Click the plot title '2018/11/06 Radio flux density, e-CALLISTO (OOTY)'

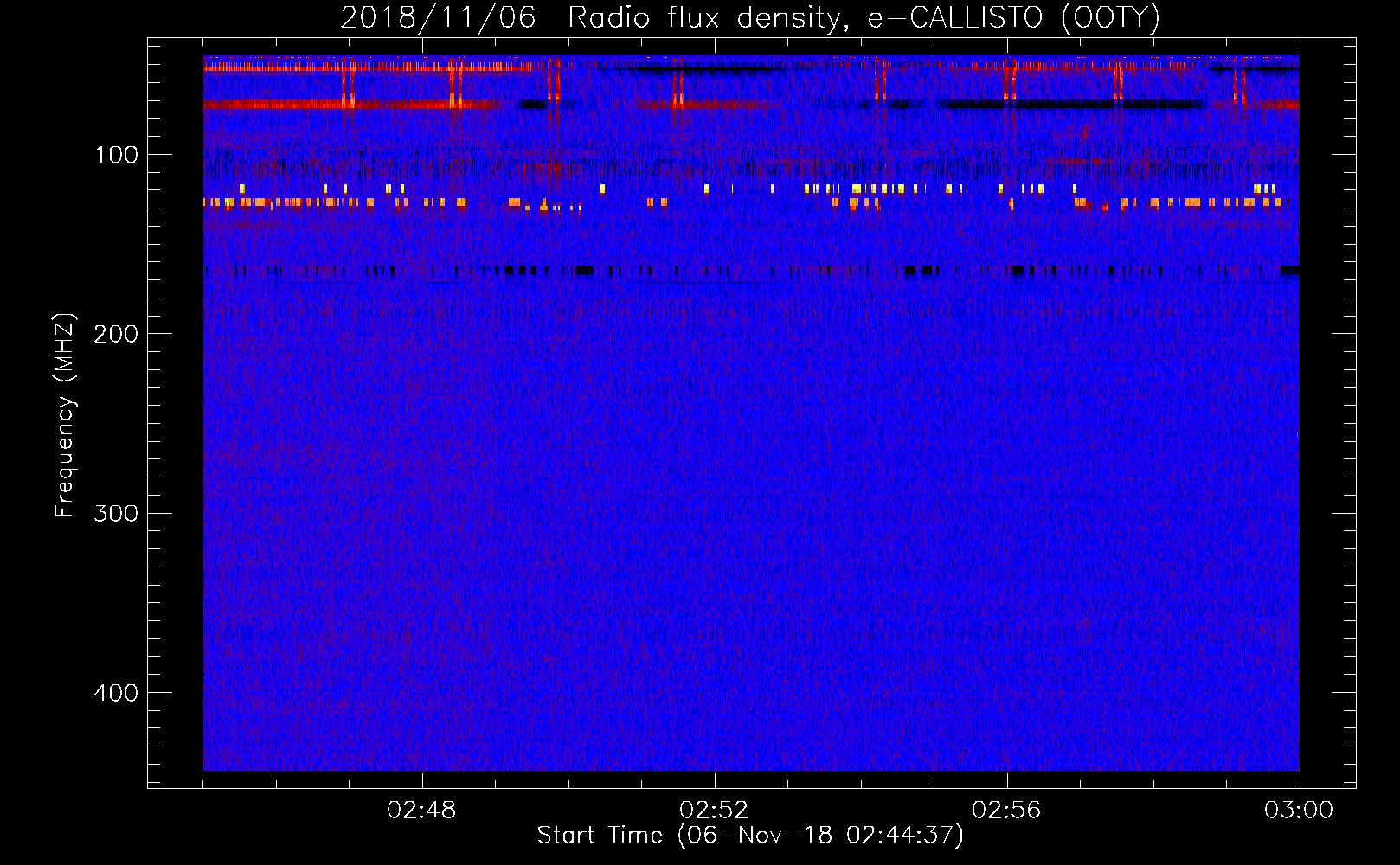750,17
